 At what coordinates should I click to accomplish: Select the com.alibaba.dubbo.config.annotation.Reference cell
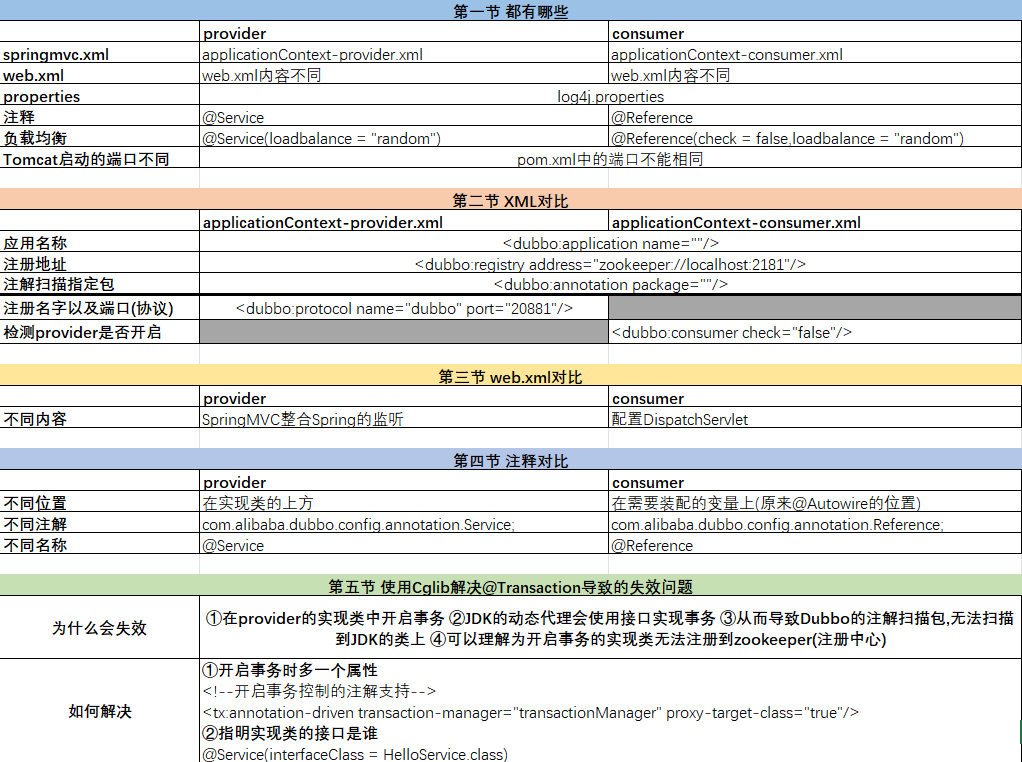tap(777, 525)
